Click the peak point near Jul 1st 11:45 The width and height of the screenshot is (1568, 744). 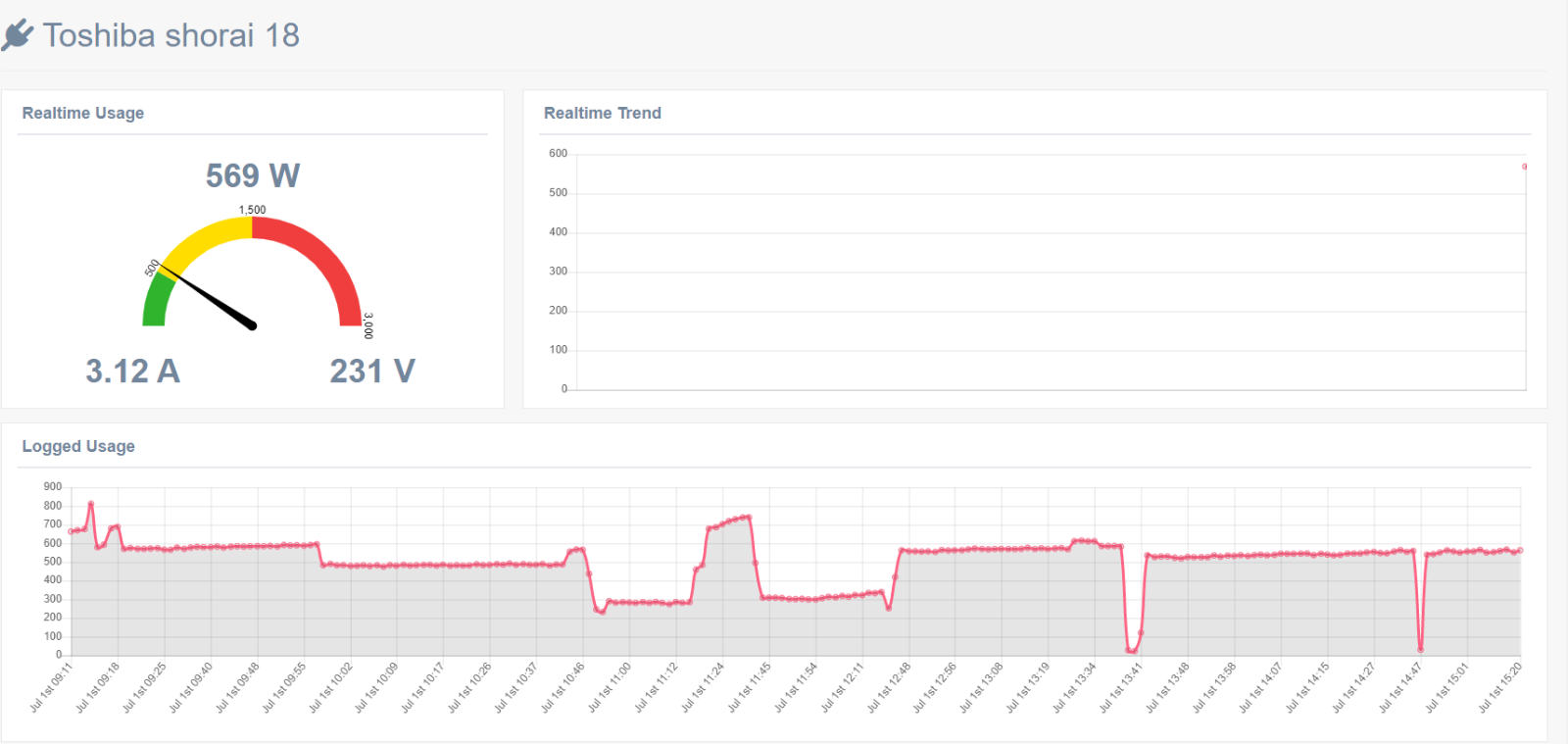point(749,517)
